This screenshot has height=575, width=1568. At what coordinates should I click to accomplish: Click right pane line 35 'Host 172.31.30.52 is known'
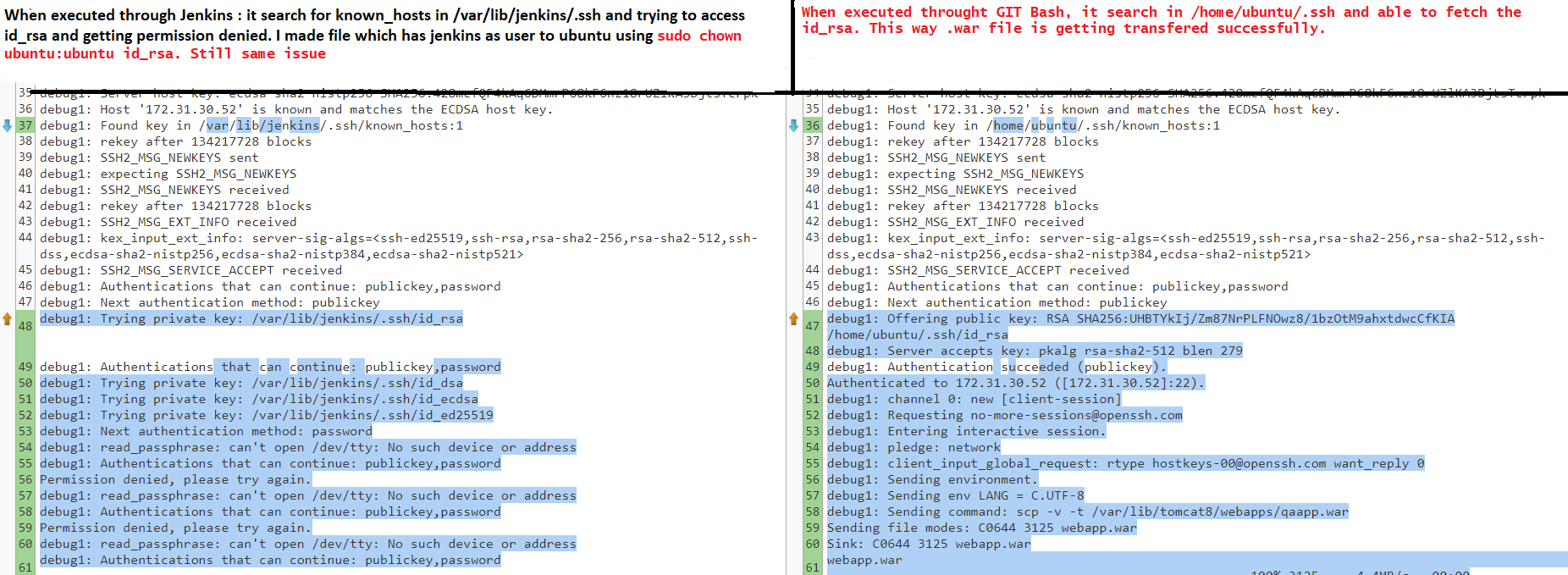[x=1084, y=109]
